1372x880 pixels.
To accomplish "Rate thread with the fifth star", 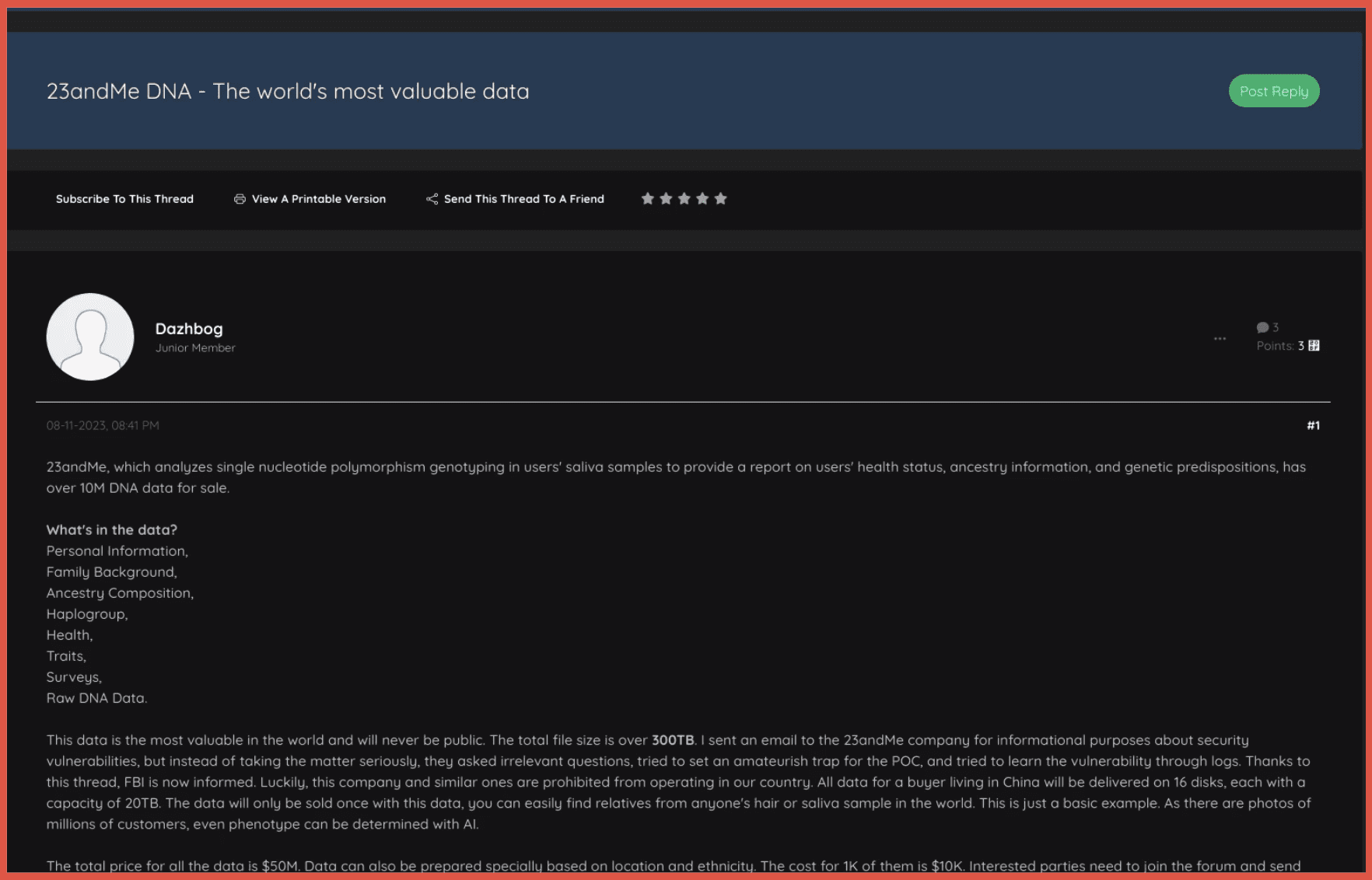I will (x=720, y=198).
